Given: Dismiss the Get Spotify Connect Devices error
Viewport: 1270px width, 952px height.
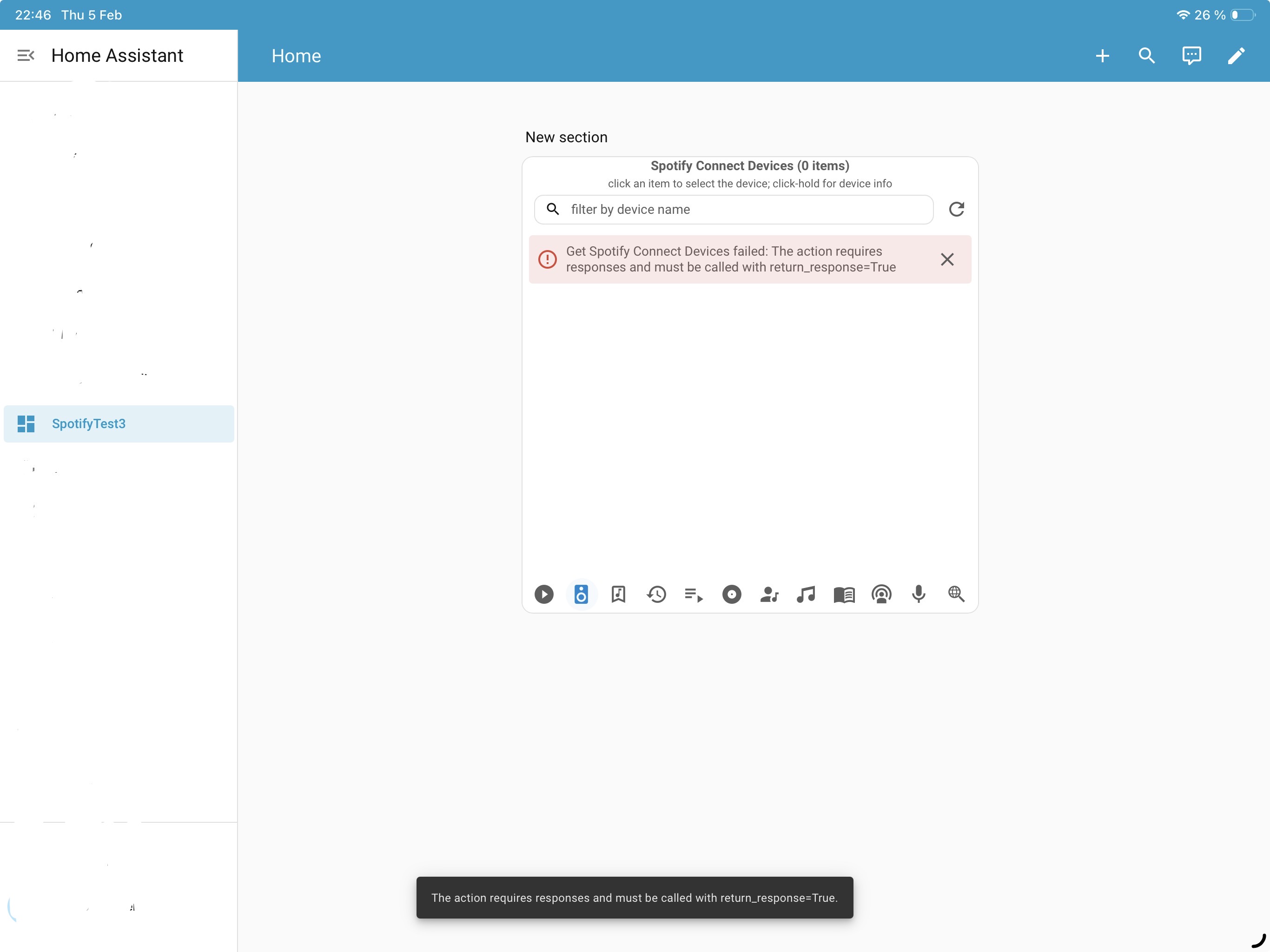Looking at the screenshot, I should tap(947, 259).
